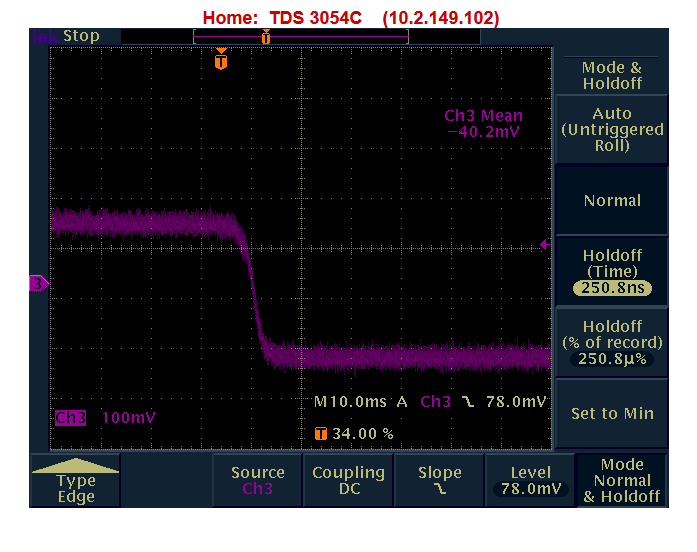This screenshot has width=697, height=552.
Task: Click the orange T icon beside 34.00 %
Action: 320,434
